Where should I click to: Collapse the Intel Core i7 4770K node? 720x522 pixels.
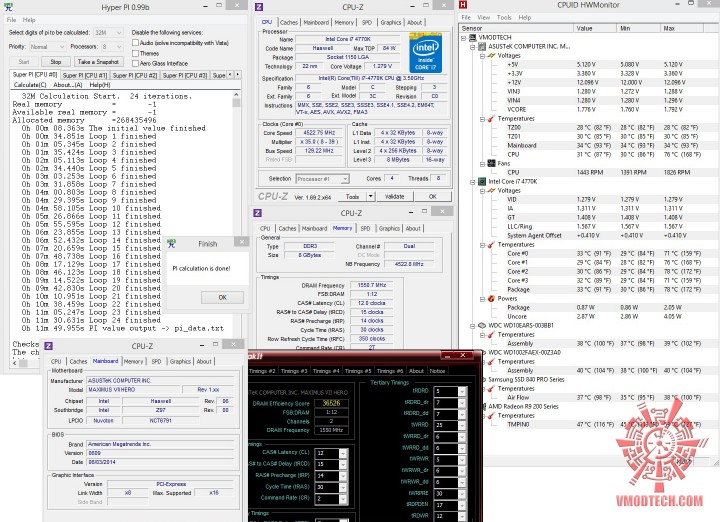(473, 182)
